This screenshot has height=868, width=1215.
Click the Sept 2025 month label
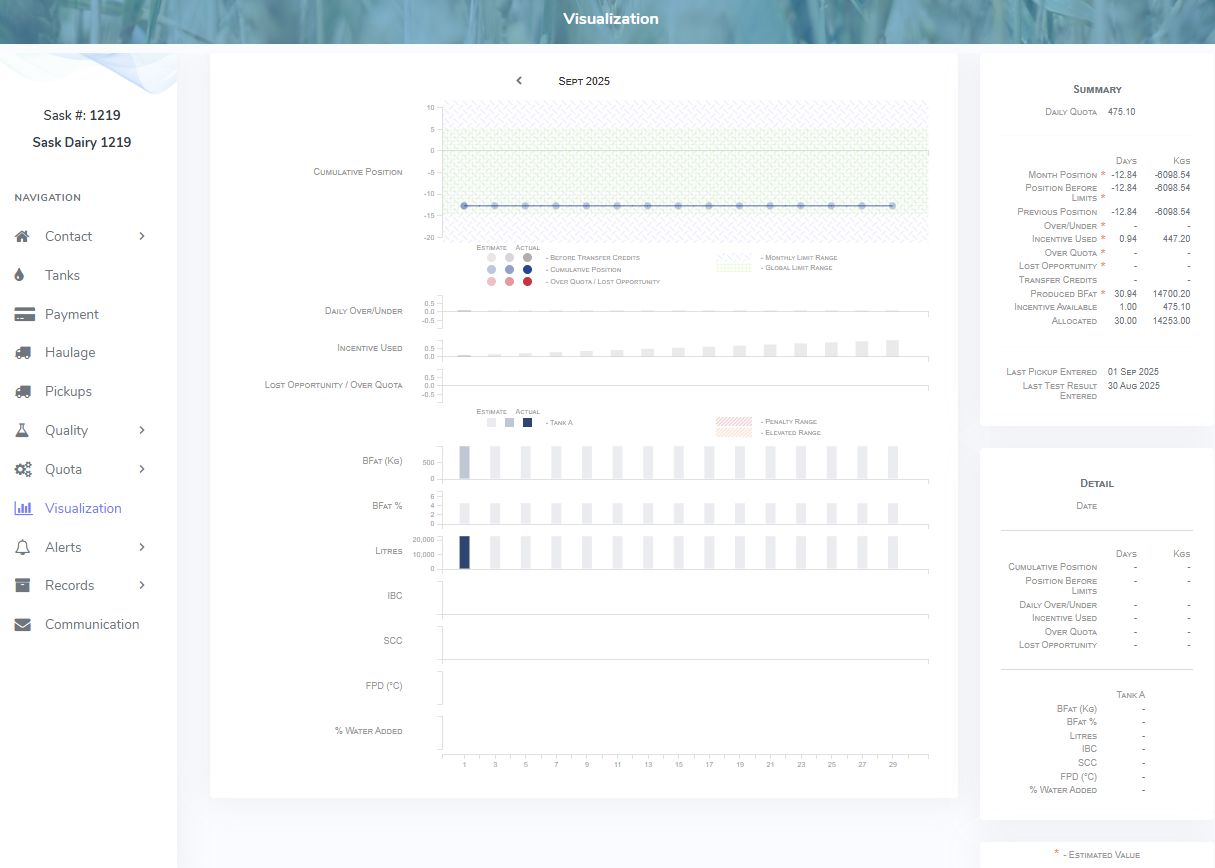584,81
